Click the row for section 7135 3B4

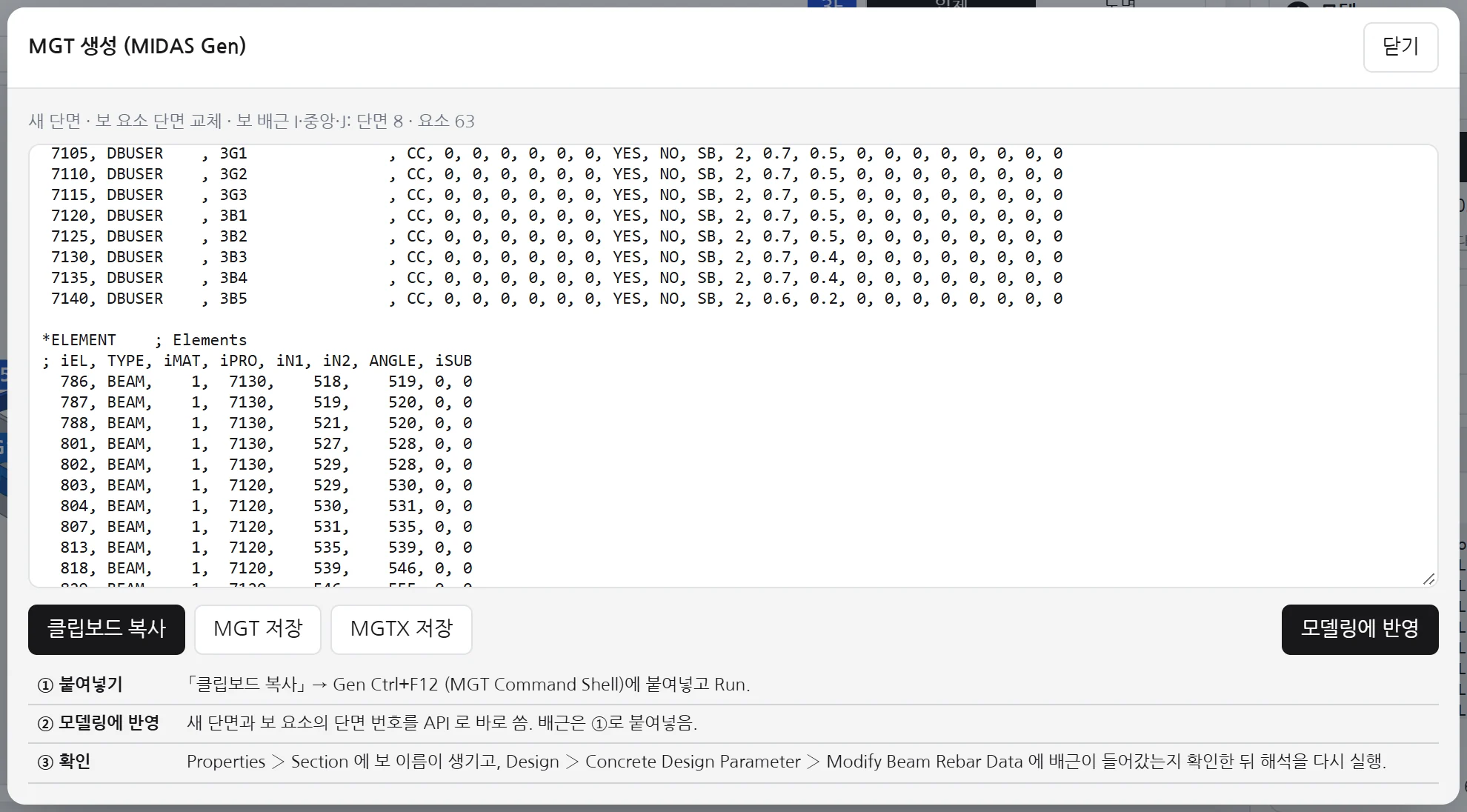[556, 278]
